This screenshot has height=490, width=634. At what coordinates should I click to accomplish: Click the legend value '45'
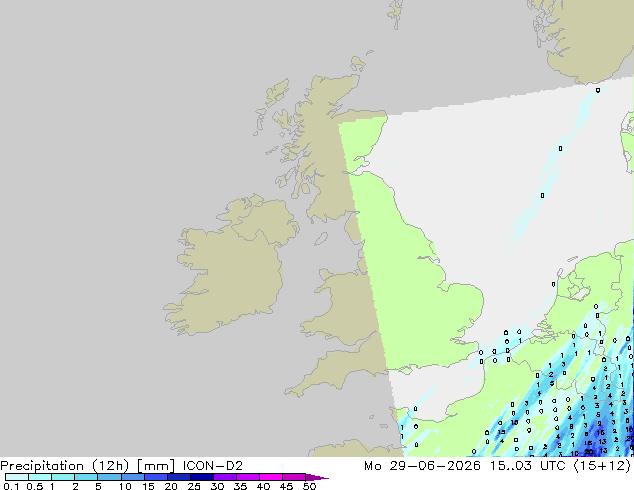pos(286,486)
